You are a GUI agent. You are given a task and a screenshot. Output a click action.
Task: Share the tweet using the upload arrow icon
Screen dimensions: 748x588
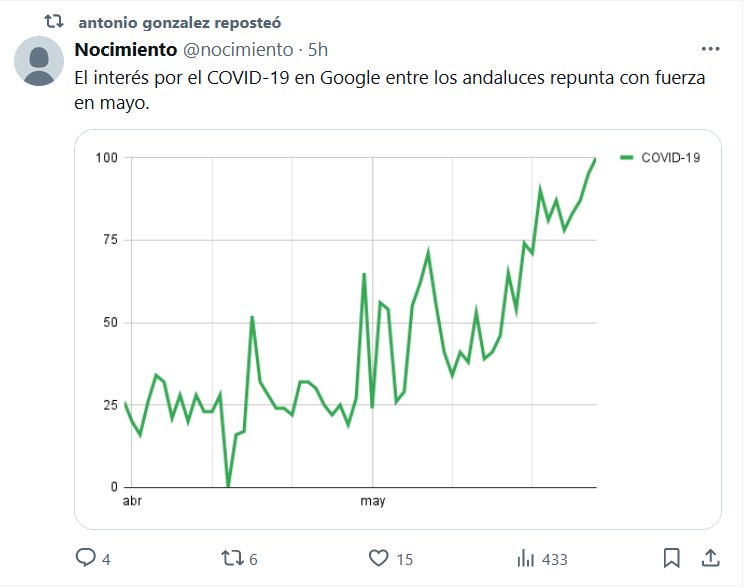(711, 558)
